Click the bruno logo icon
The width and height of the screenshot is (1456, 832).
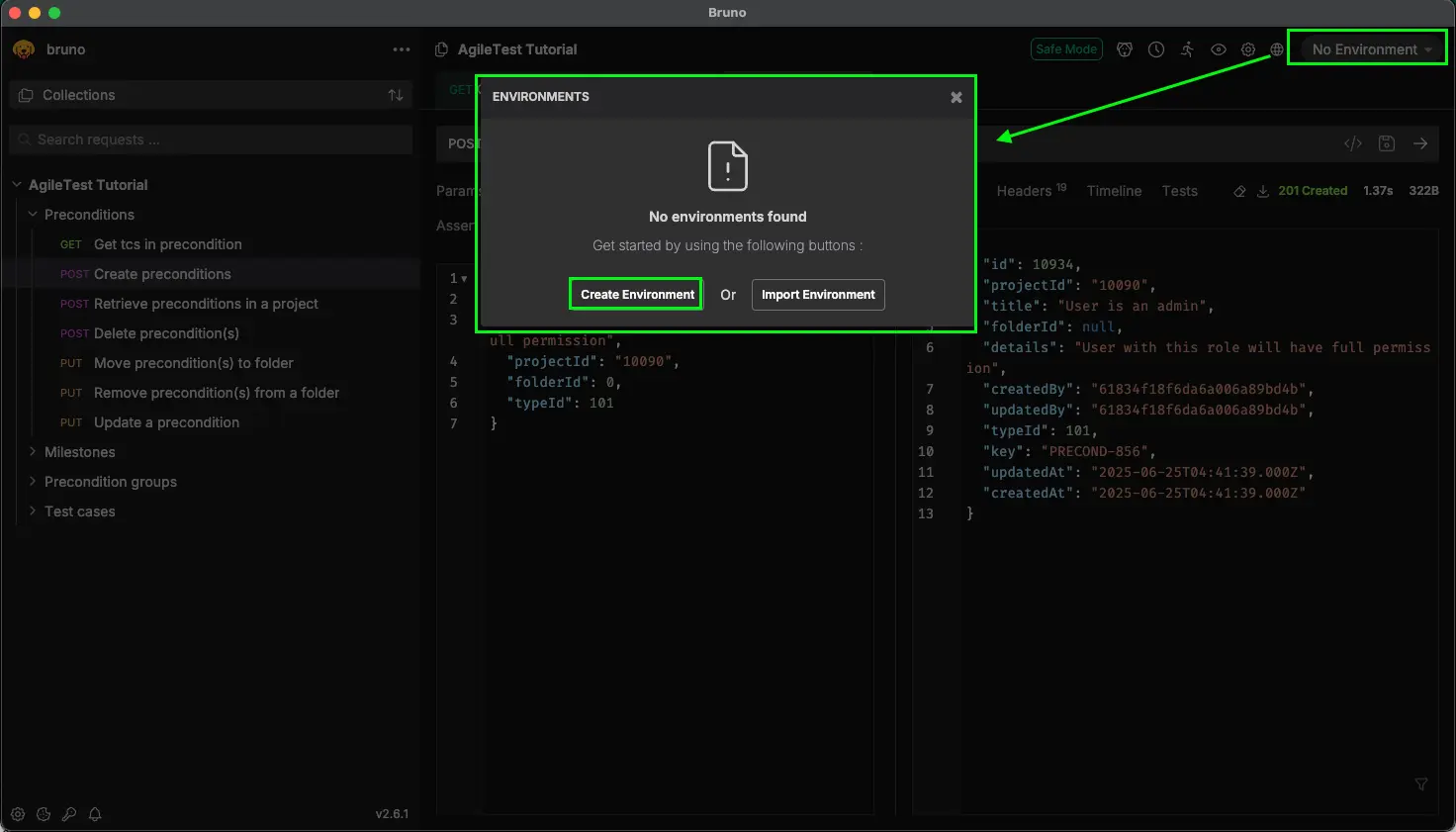pos(24,49)
